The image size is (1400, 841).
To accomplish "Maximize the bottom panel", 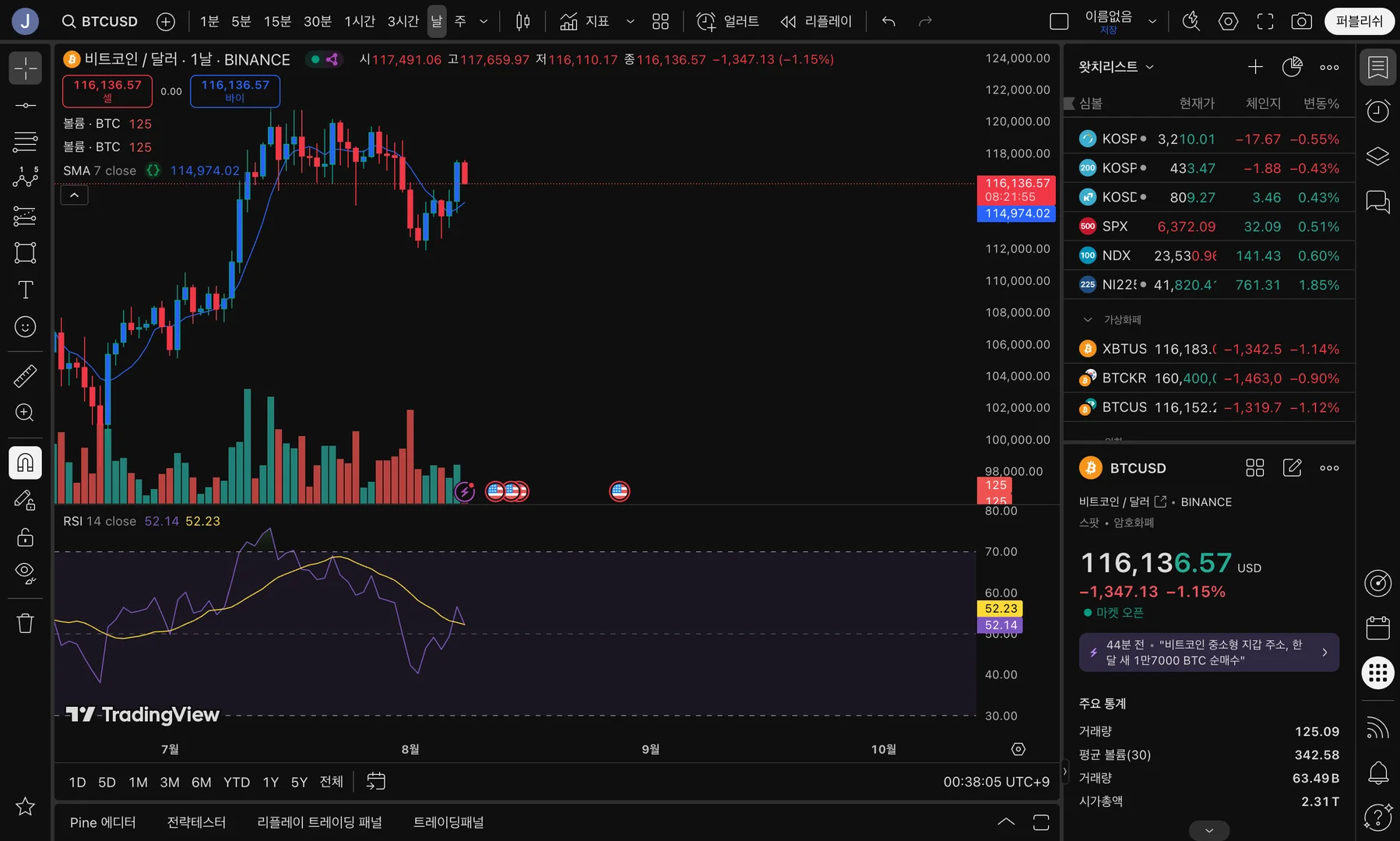I will 1041,822.
